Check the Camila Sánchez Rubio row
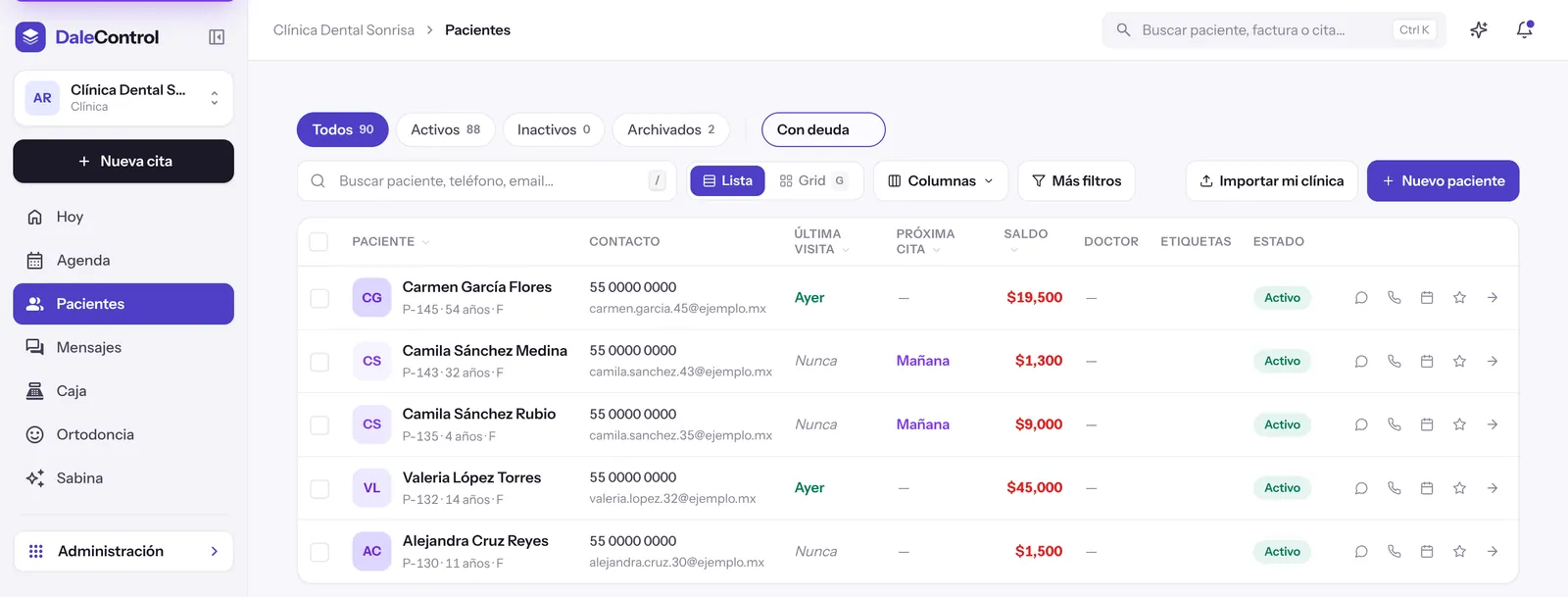 point(319,424)
